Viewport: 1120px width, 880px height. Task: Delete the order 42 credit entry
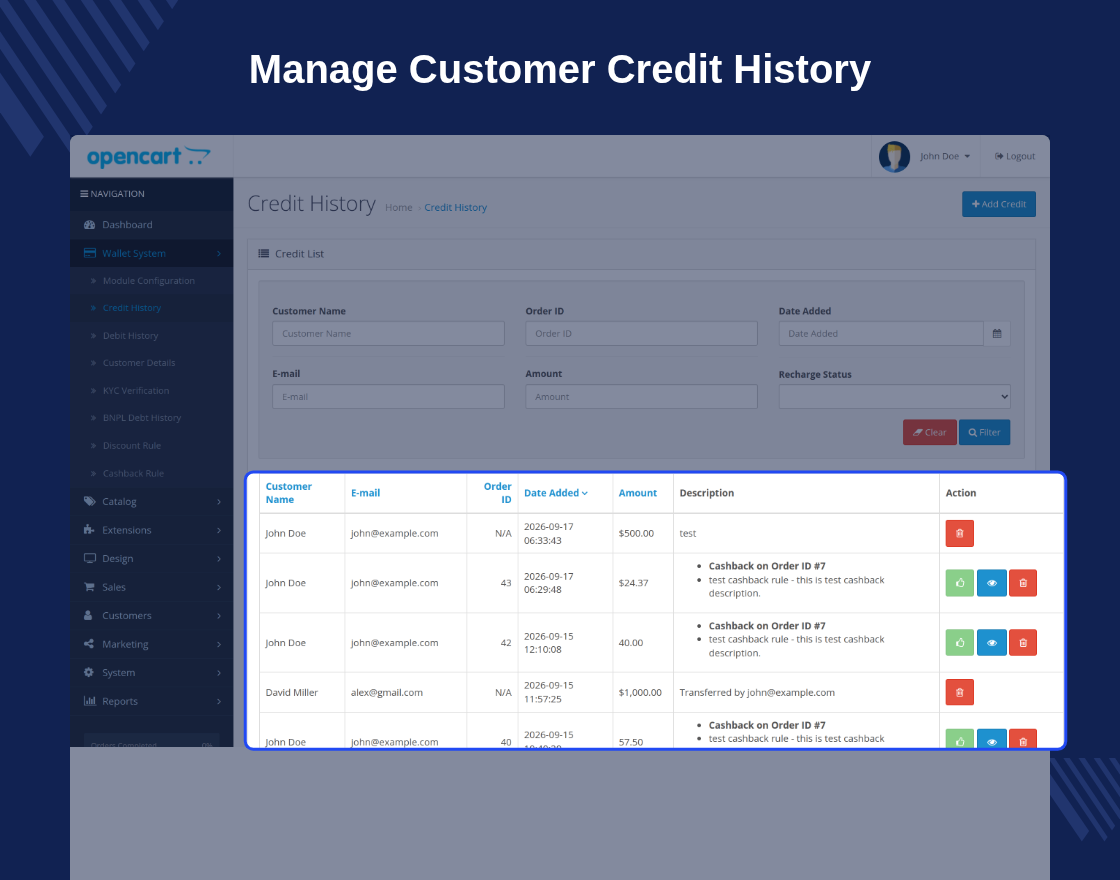click(x=1023, y=643)
